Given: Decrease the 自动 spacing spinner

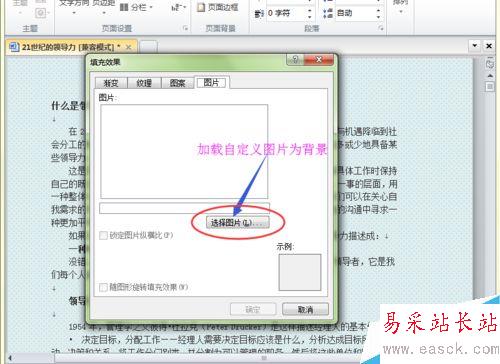Looking at the screenshot, I should (378, 17).
